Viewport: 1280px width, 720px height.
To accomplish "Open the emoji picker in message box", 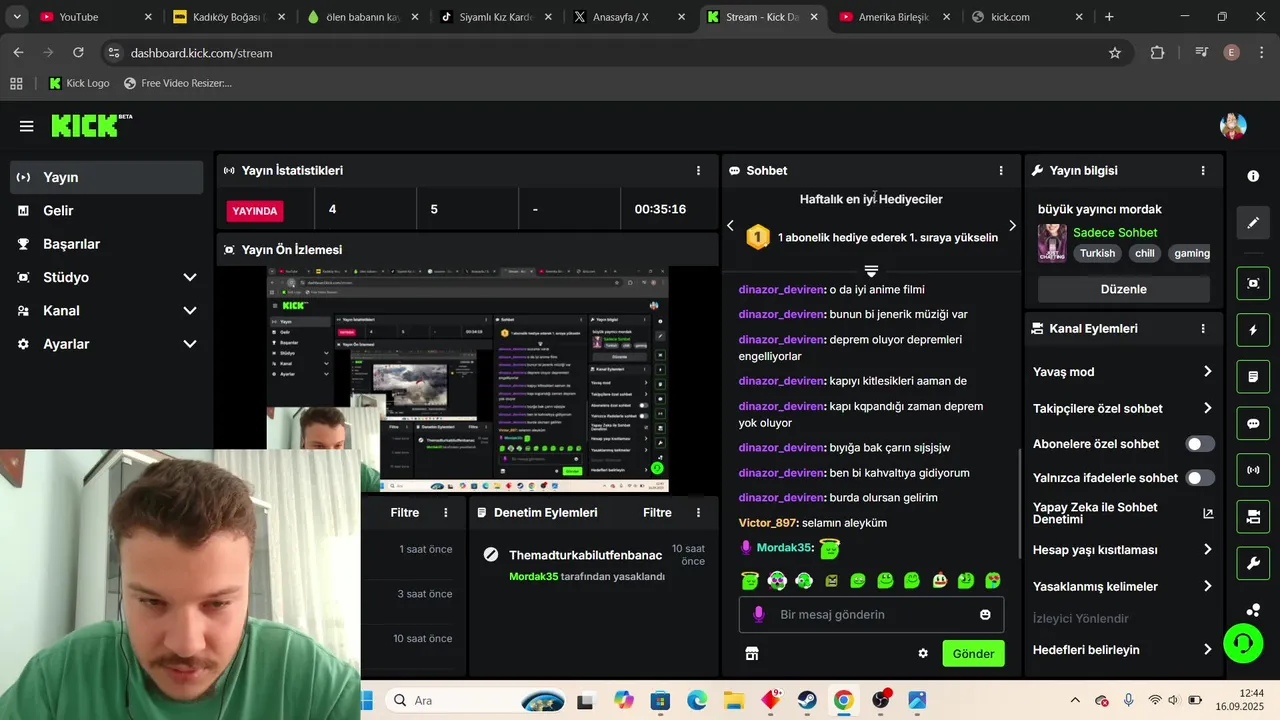I will point(985,614).
